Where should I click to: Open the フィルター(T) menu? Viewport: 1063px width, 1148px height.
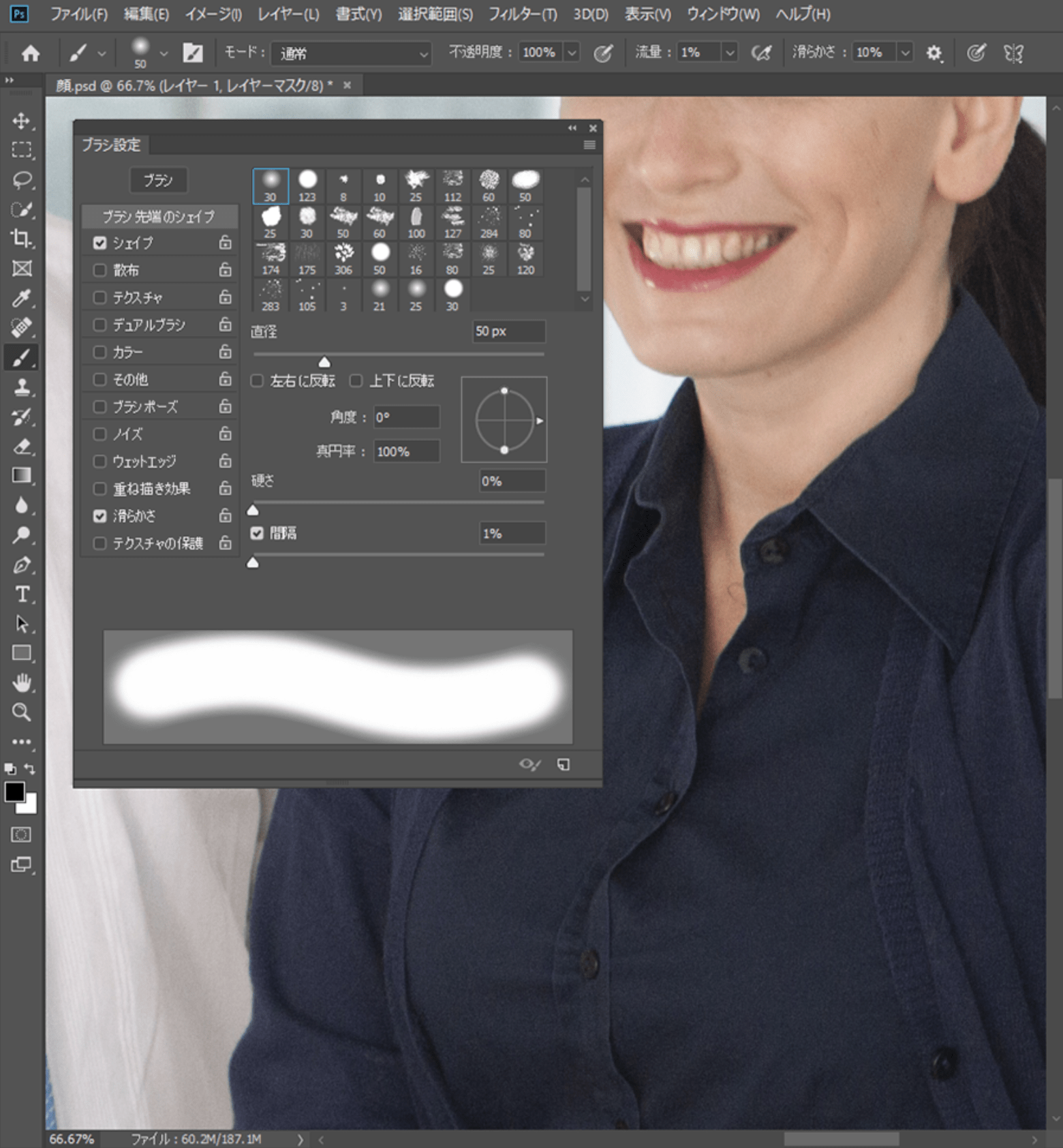point(523,14)
